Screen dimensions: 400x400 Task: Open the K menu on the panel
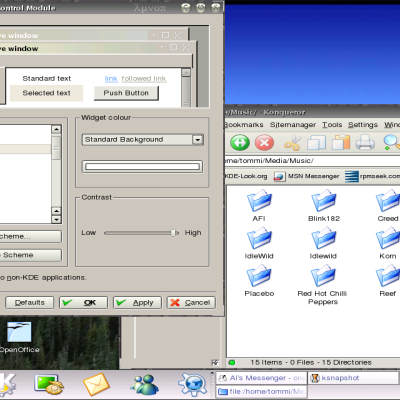[x=7, y=385]
